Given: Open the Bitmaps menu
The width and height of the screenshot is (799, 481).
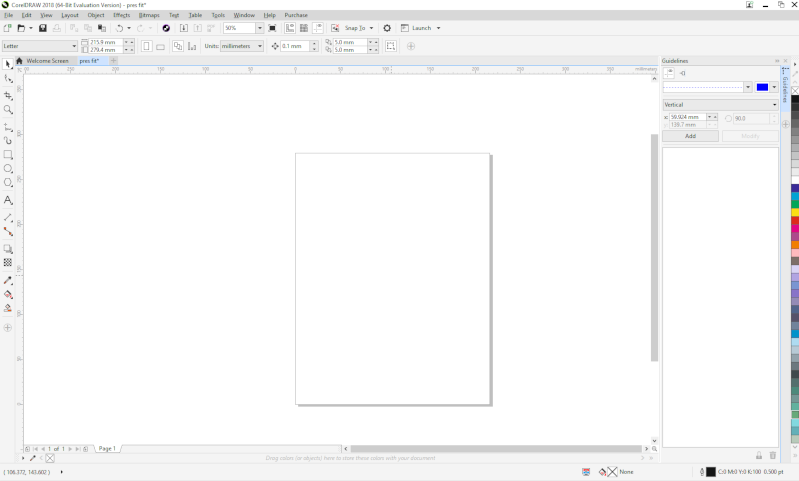Looking at the screenshot, I should 149,15.
